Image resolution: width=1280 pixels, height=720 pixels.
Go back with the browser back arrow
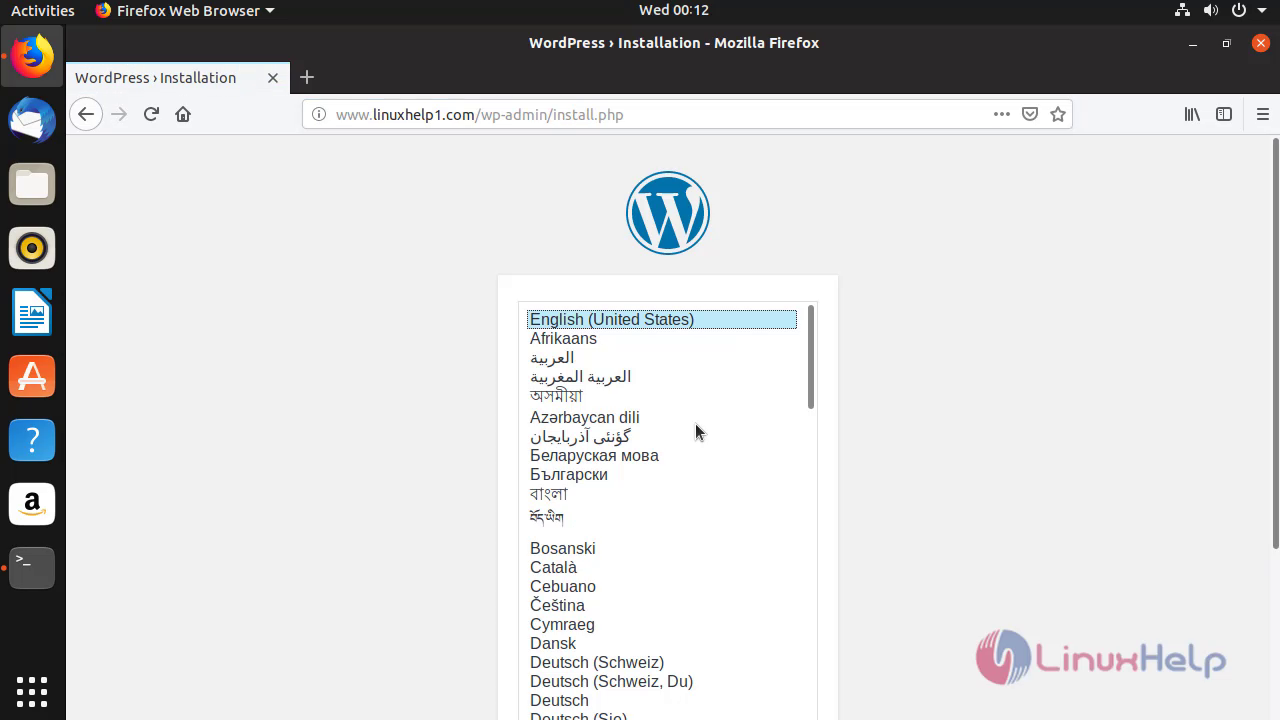[86, 114]
